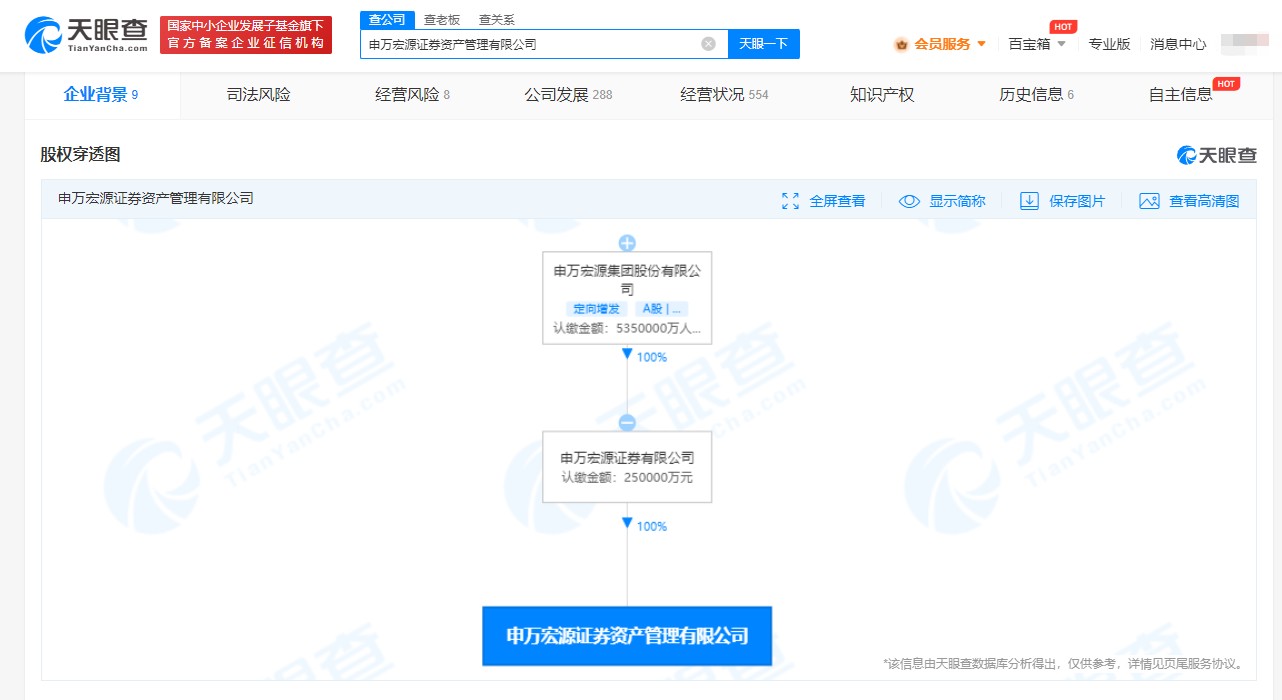The width and height of the screenshot is (1282, 700).
Task: Clear the search box with the X icon
Action: pos(708,44)
